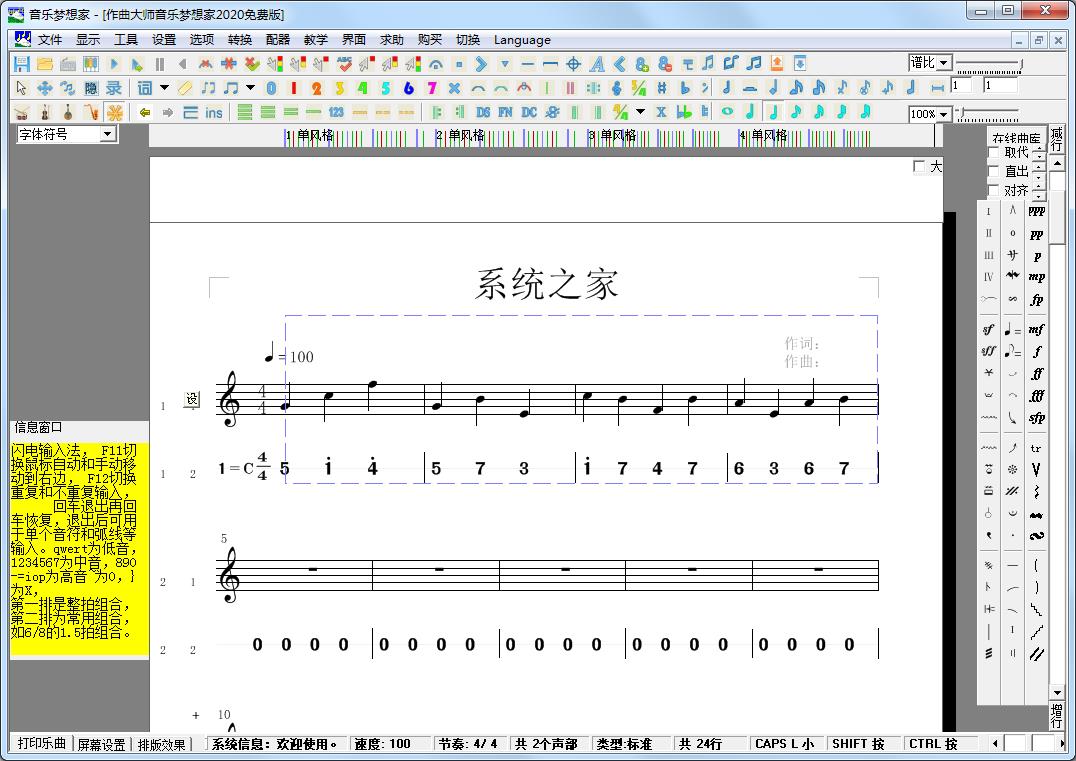Select the eraser tool icon
1076x761 pixels.
(x=185, y=88)
